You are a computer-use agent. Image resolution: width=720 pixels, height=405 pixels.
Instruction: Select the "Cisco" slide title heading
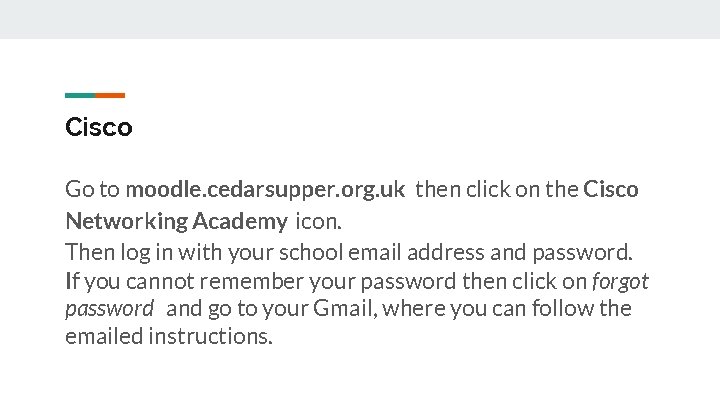pyautogui.click(x=98, y=128)
